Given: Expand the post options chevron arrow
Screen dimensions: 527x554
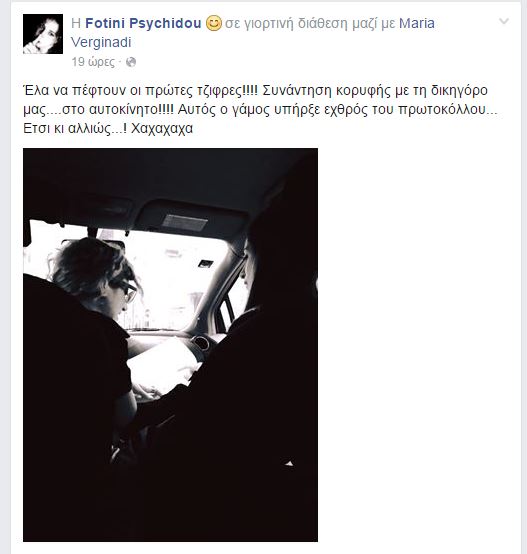Looking at the screenshot, I should click(504, 21).
